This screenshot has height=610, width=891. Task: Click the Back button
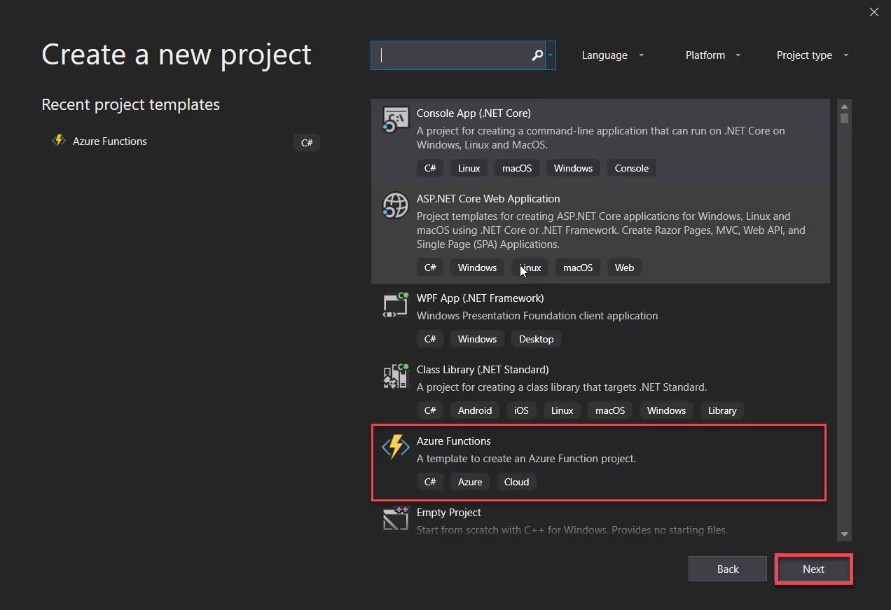pos(727,569)
